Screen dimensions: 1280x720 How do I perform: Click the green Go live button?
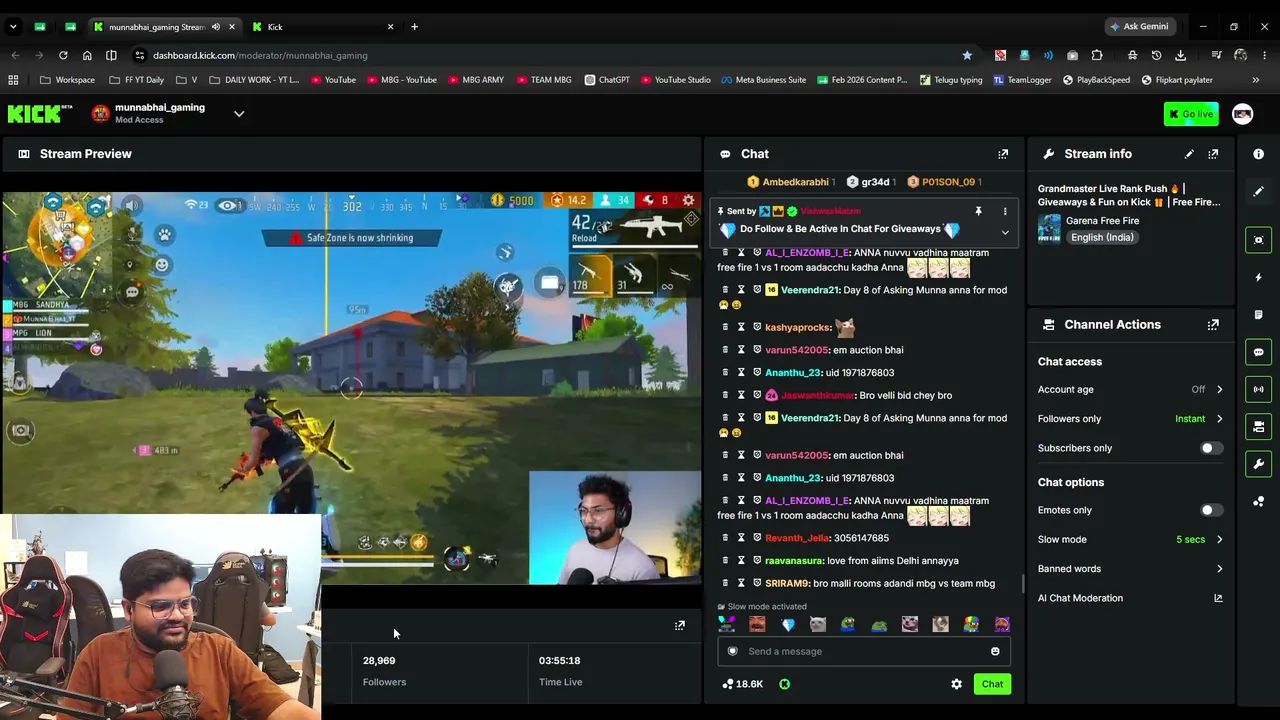click(1191, 114)
